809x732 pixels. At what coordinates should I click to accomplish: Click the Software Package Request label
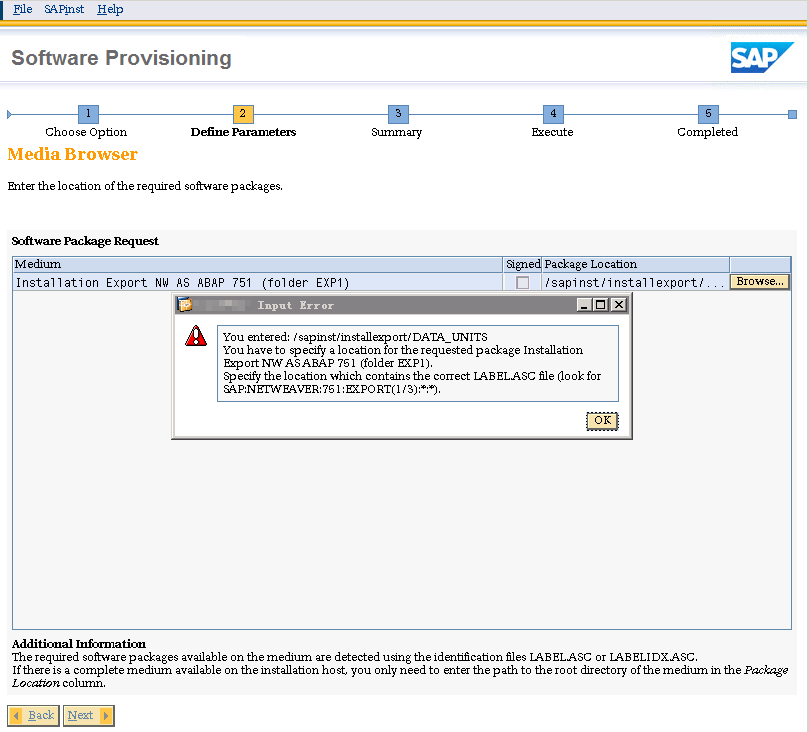pos(85,241)
